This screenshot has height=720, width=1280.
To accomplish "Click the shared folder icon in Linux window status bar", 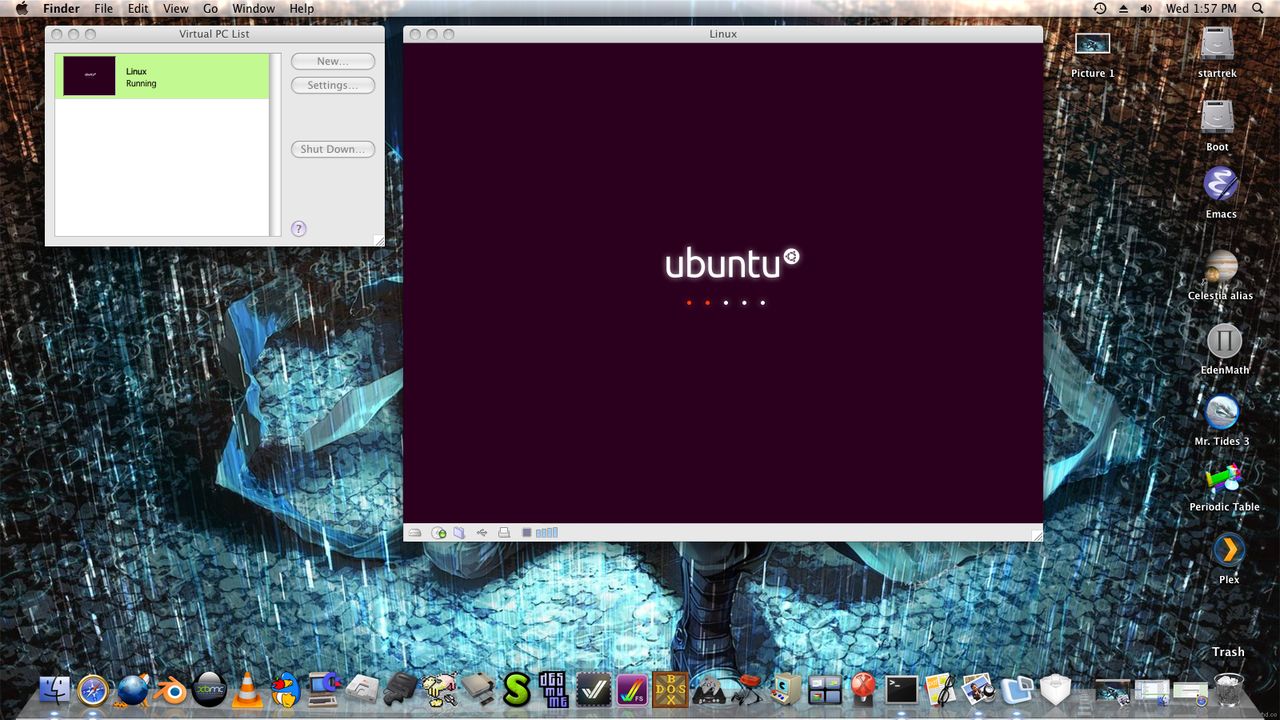I will coord(459,533).
